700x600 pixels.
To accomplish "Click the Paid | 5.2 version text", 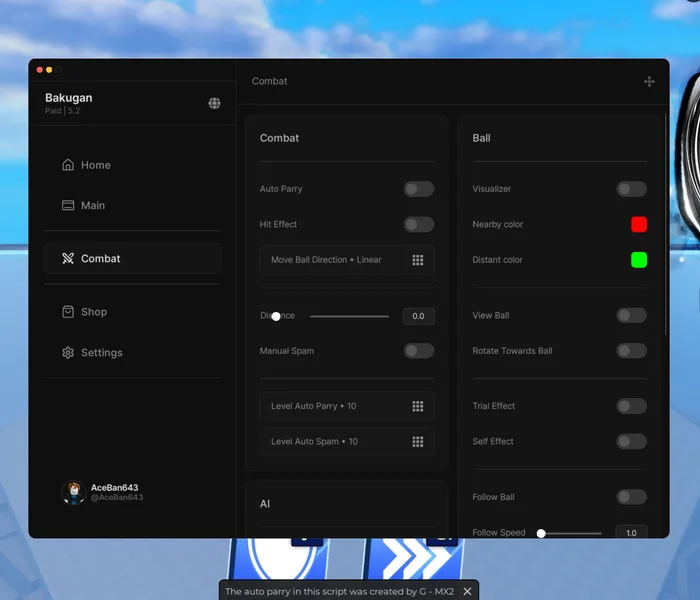I will point(62,111).
